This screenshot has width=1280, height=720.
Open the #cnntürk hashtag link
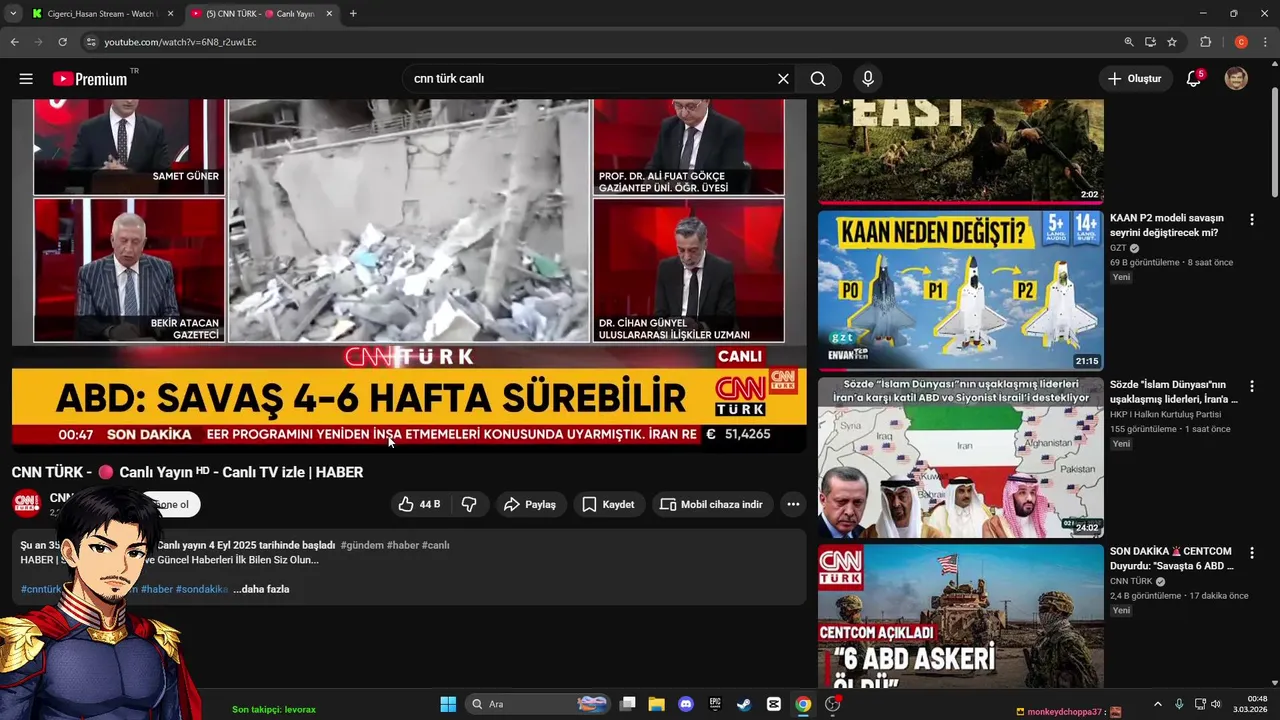pos(41,589)
